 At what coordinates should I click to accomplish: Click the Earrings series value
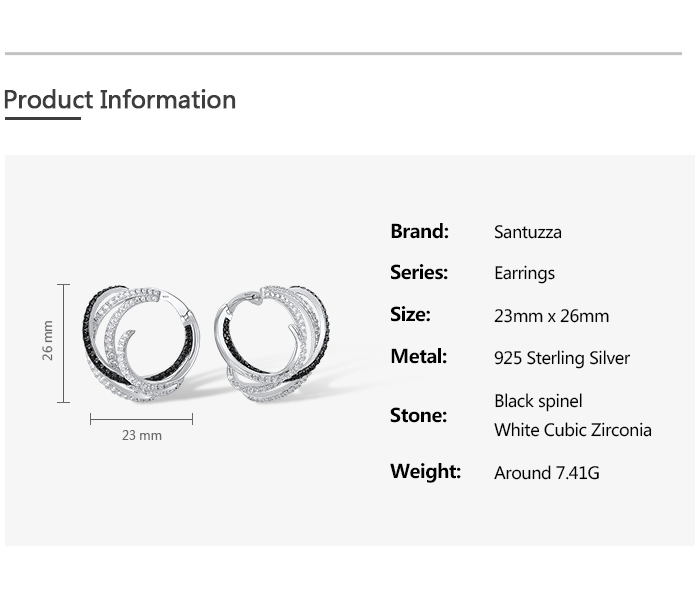[x=524, y=273]
